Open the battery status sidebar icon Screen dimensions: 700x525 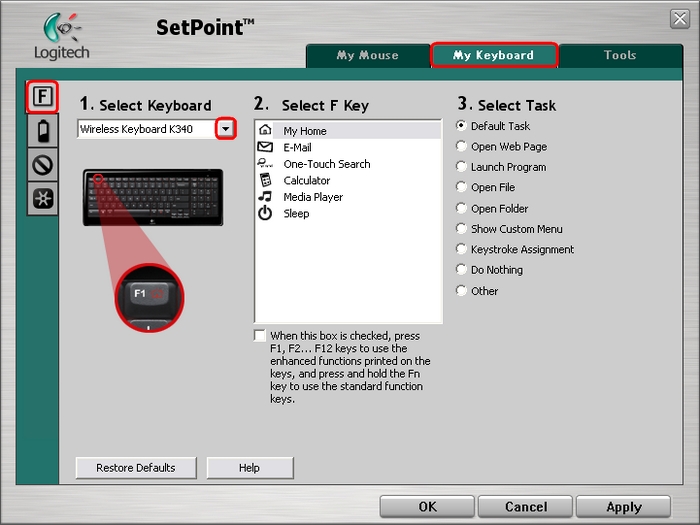[43, 131]
